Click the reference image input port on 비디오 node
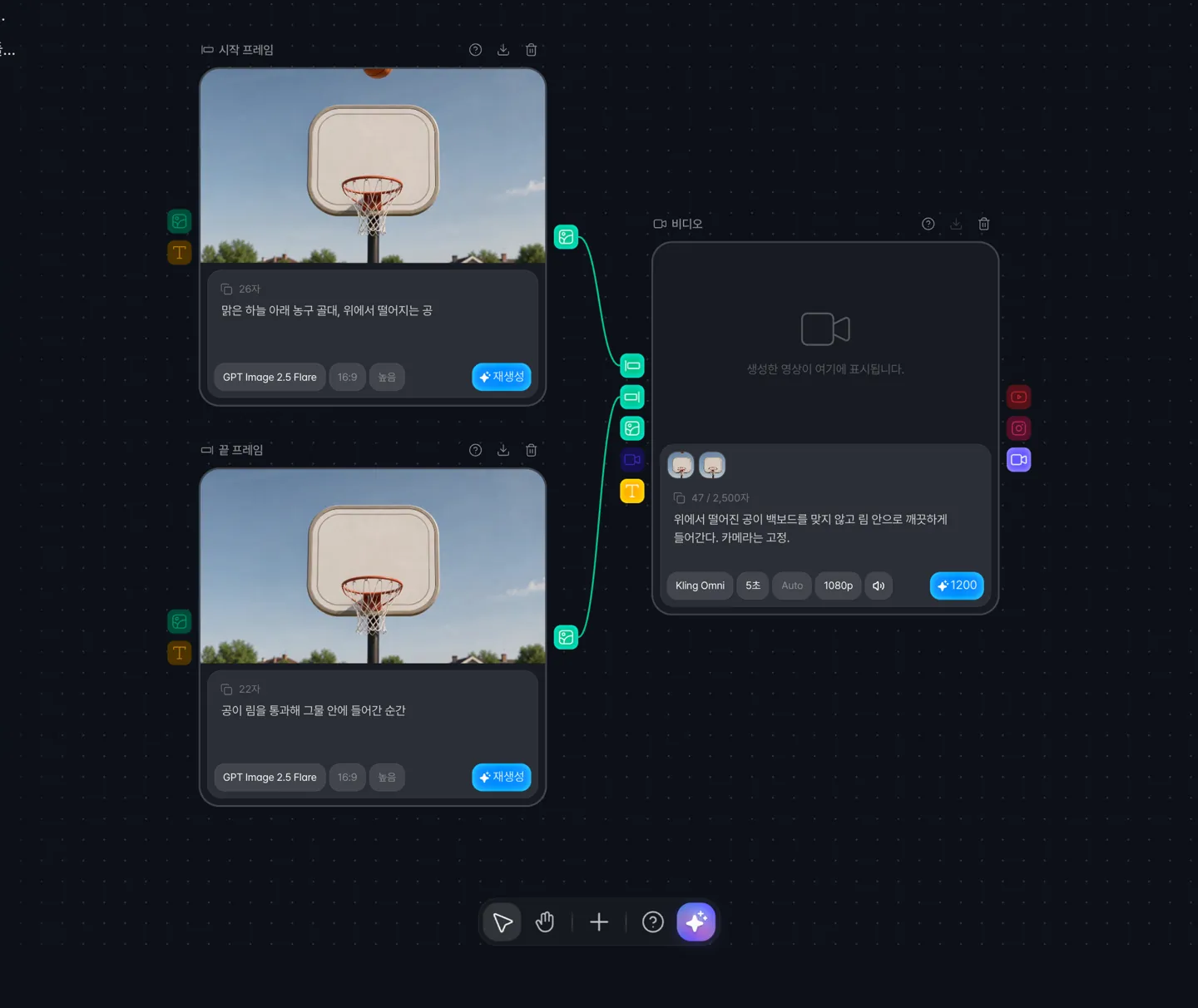The image size is (1198, 1008). click(632, 428)
